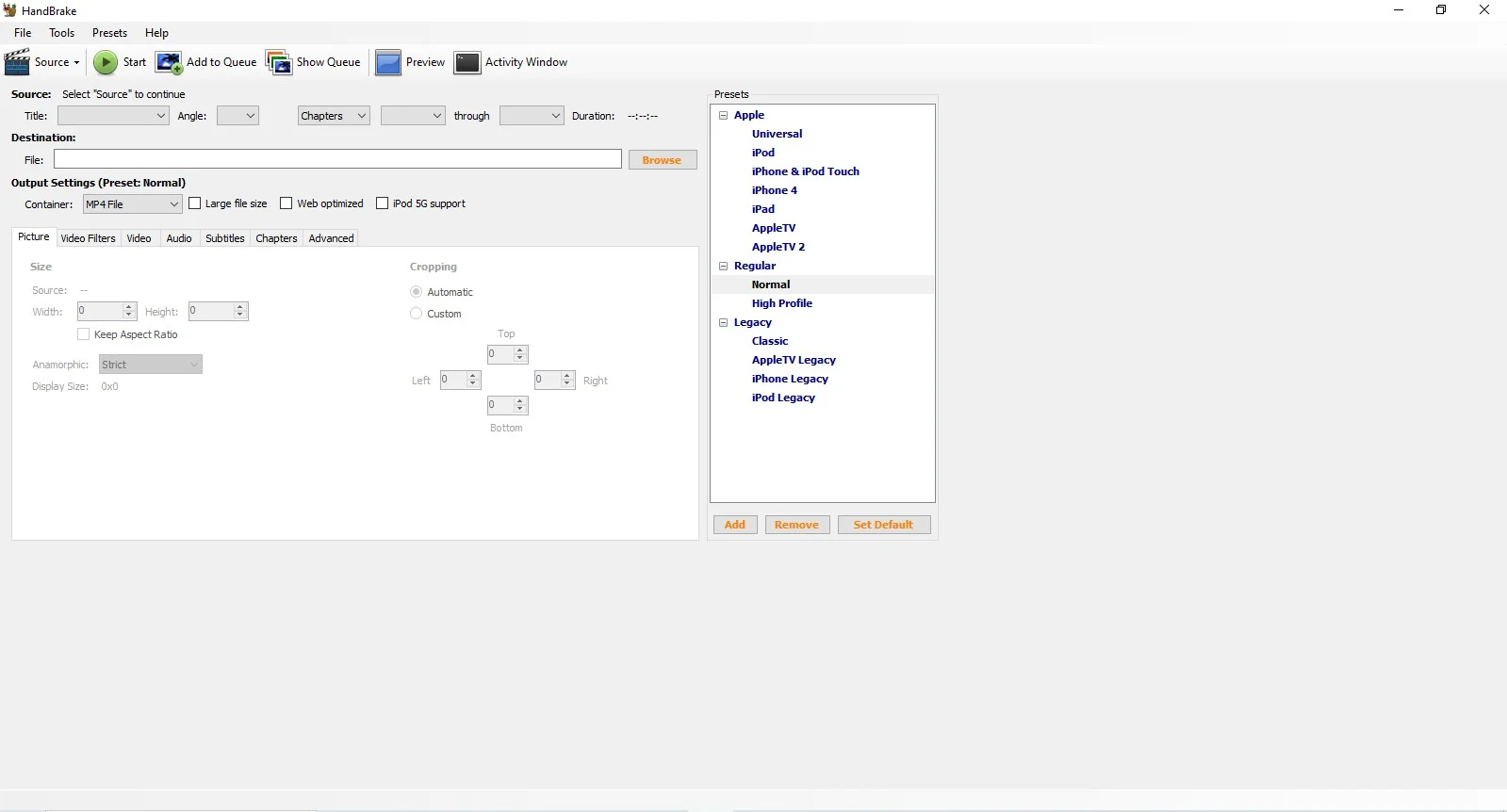This screenshot has width=1507, height=812.
Task: Open the Activity Window icon
Action: click(467, 62)
